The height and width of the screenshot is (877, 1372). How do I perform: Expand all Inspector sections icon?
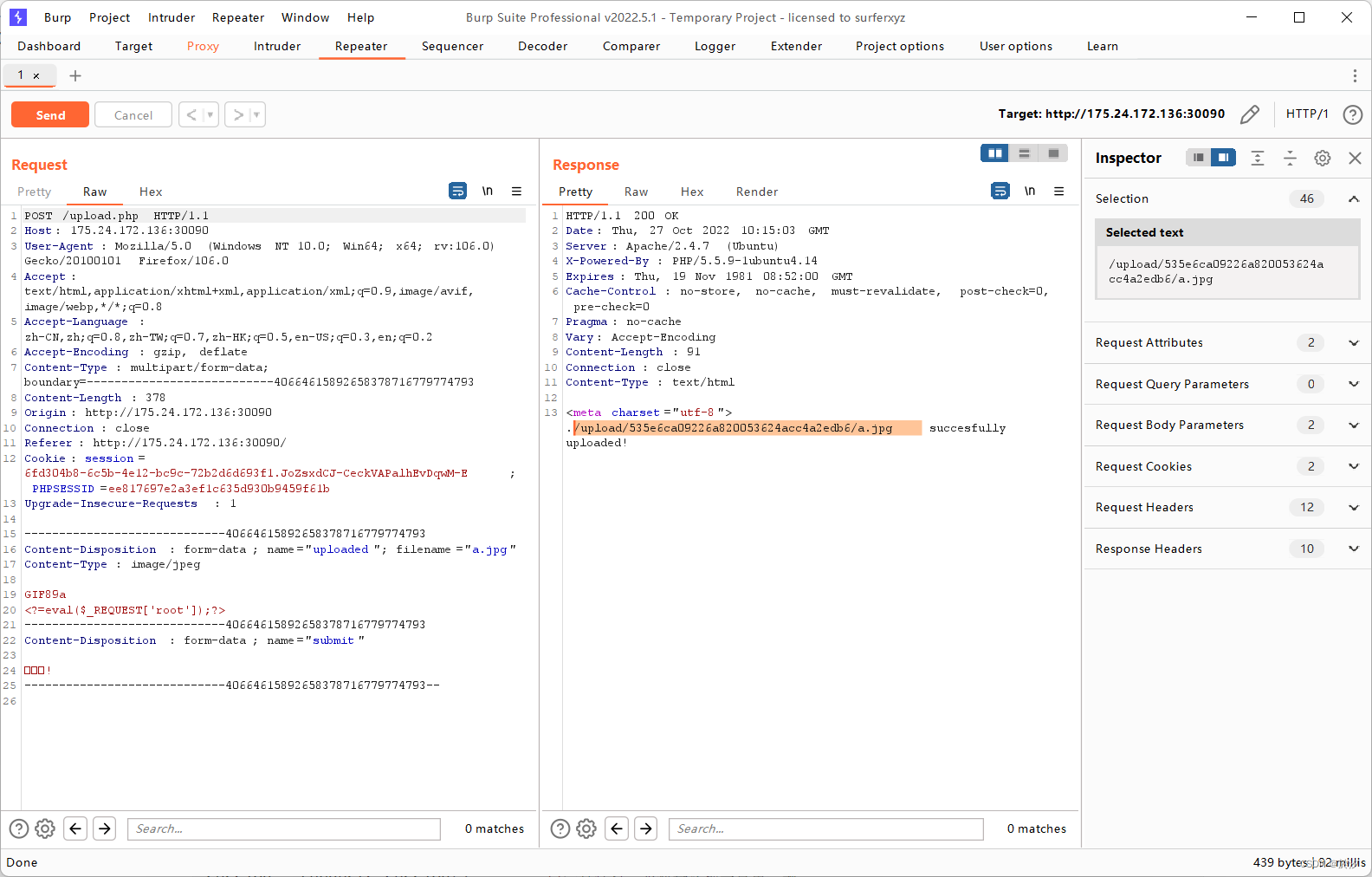click(x=1258, y=158)
